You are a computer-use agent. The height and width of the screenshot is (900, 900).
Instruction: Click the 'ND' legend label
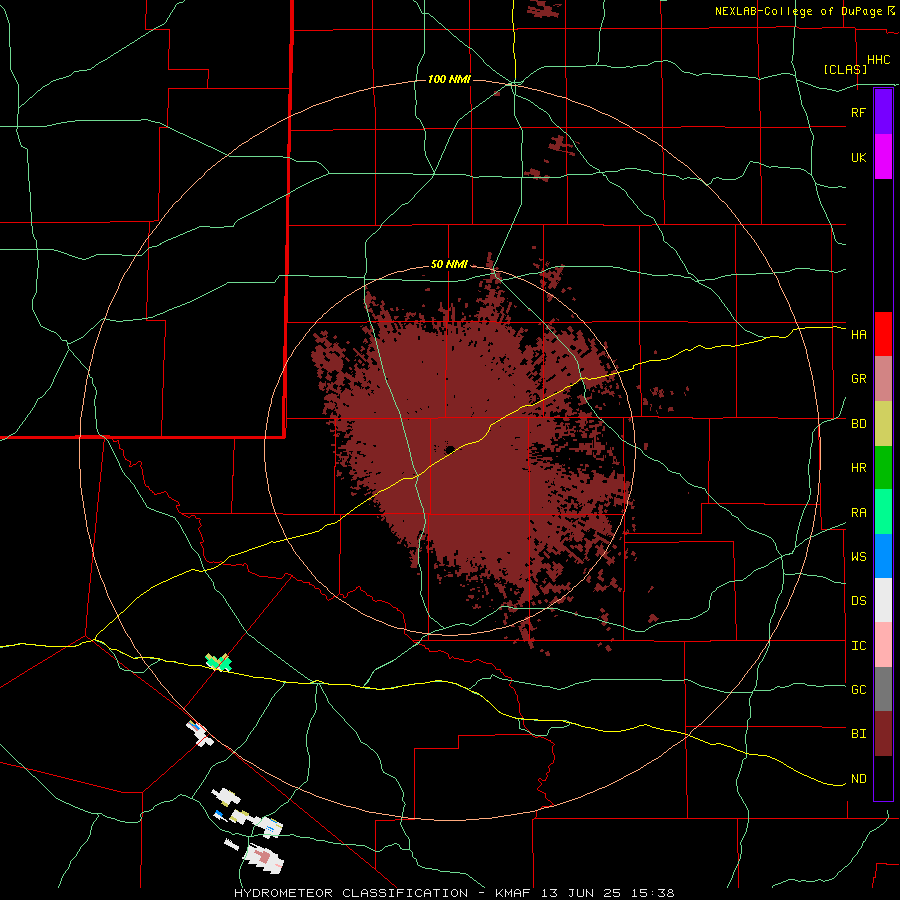pos(858,779)
